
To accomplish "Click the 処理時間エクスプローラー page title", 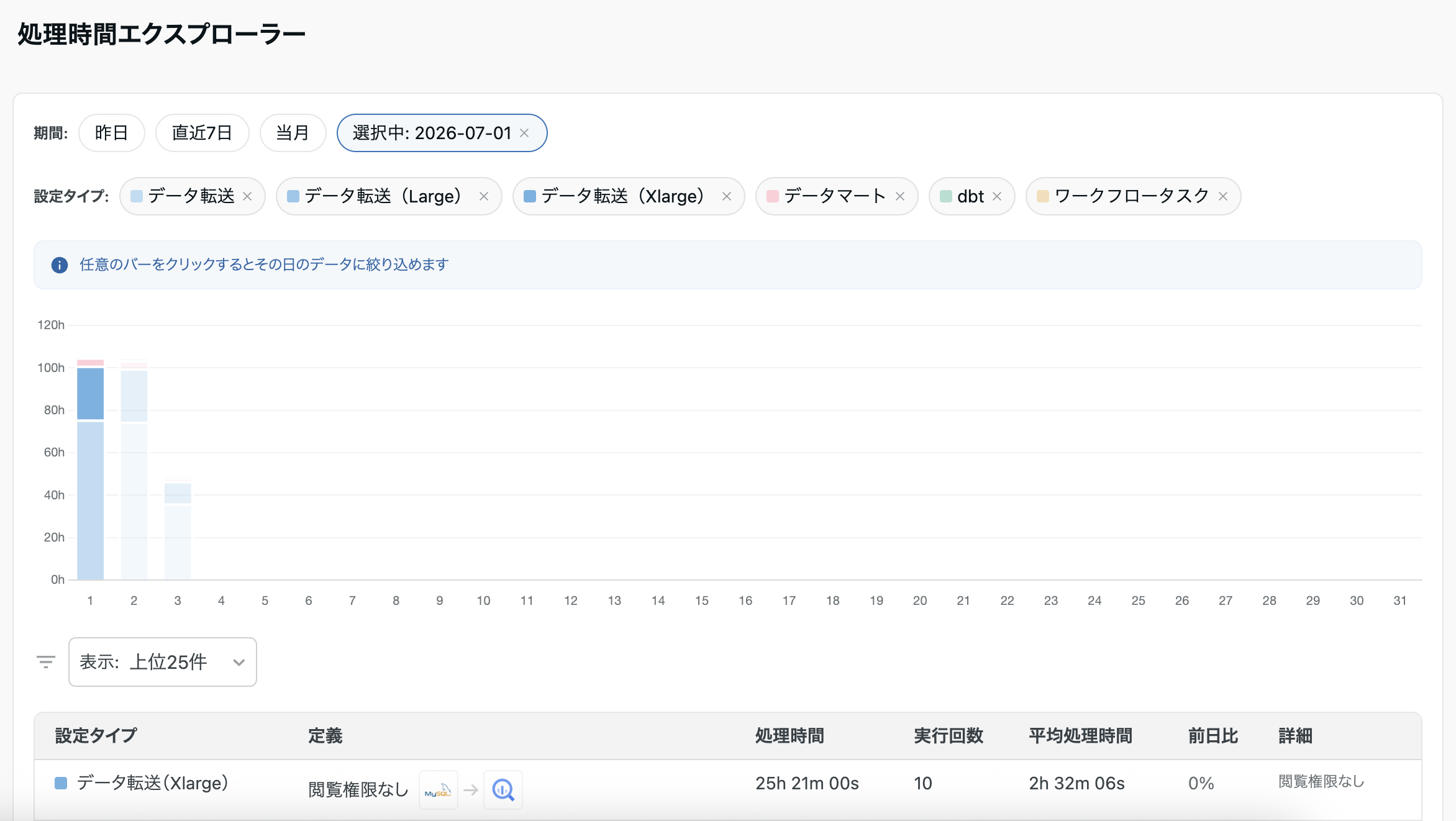I will pos(162,34).
